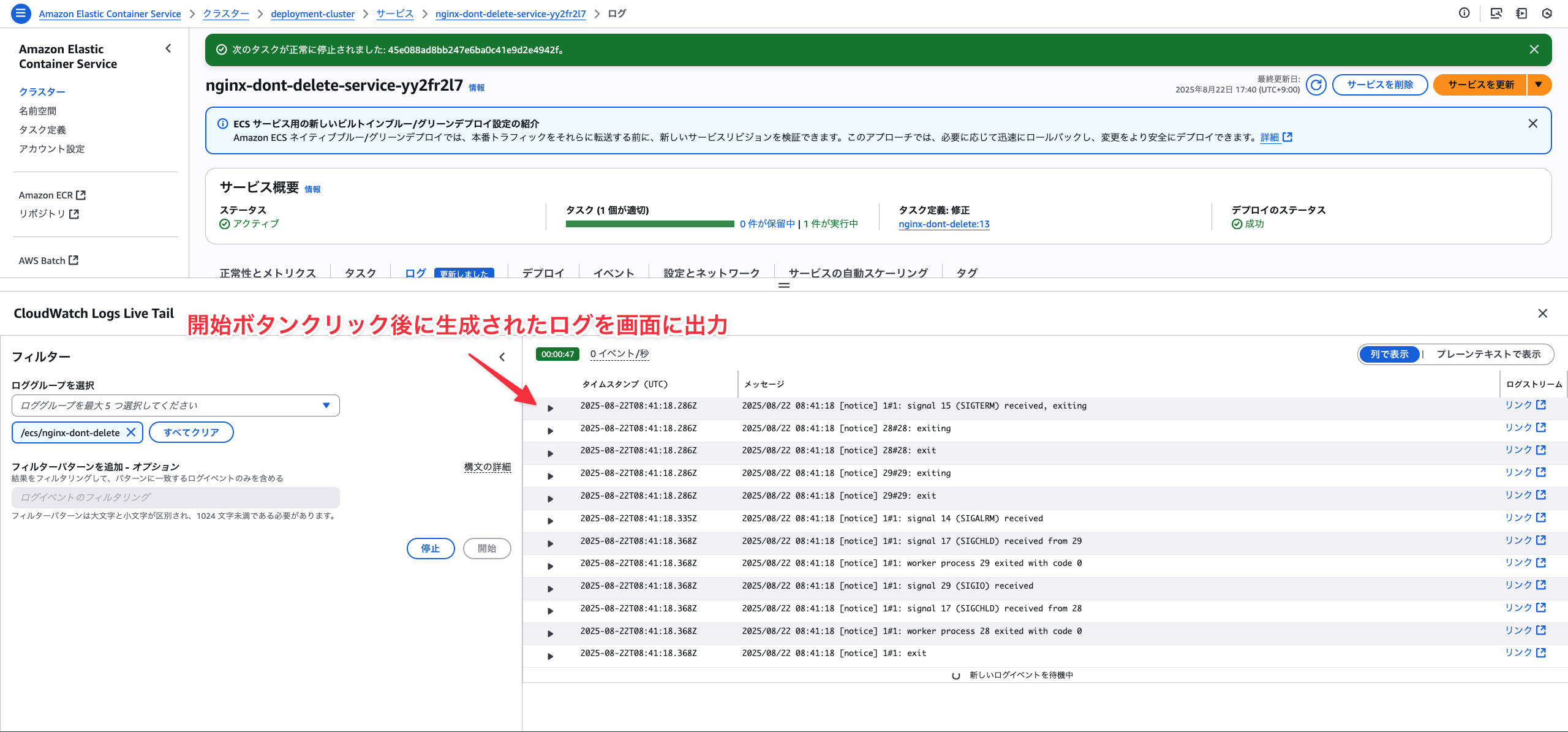This screenshot has height=732, width=1568.
Task: Switch to サービスの自動スケーリング tab
Action: click(x=858, y=273)
